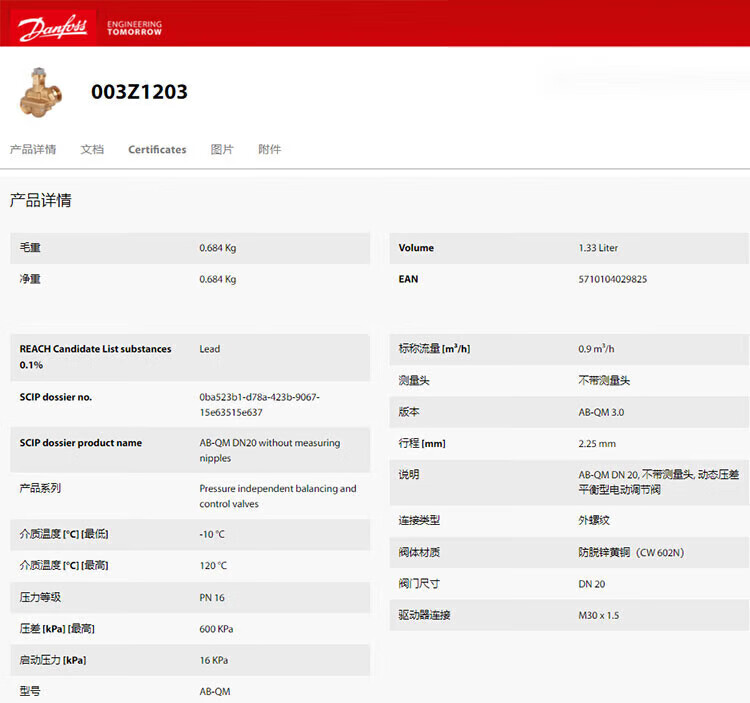This screenshot has height=703, width=750.
Task: Select the SCIP dossier number 0ba523b1-d78a-423b-9067
Action: click(x=259, y=404)
